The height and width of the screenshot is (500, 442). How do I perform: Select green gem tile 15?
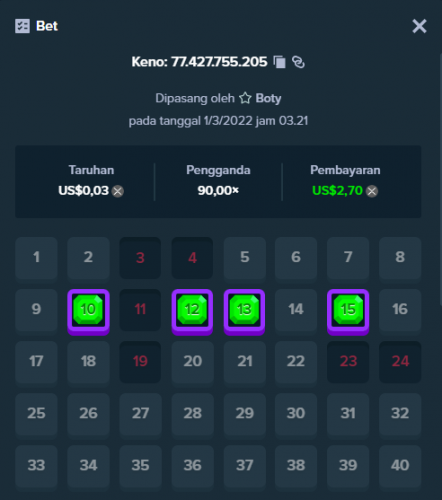coord(348,311)
